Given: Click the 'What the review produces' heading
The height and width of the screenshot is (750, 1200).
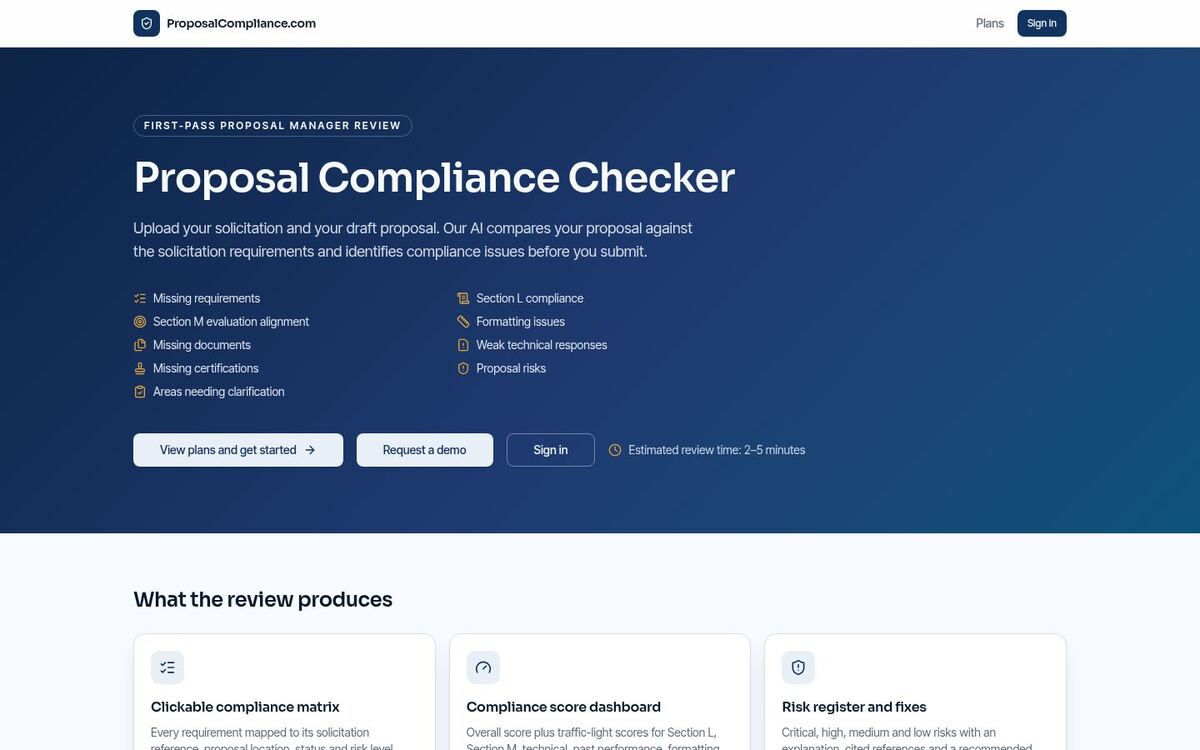Looking at the screenshot, I should [263, 599].
